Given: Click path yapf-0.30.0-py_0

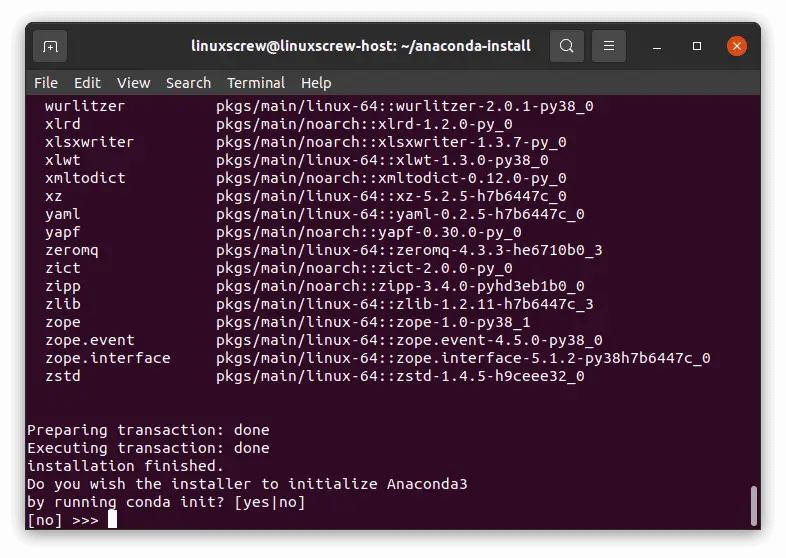Looking at the screenshot, I should [x=450, y=233].
